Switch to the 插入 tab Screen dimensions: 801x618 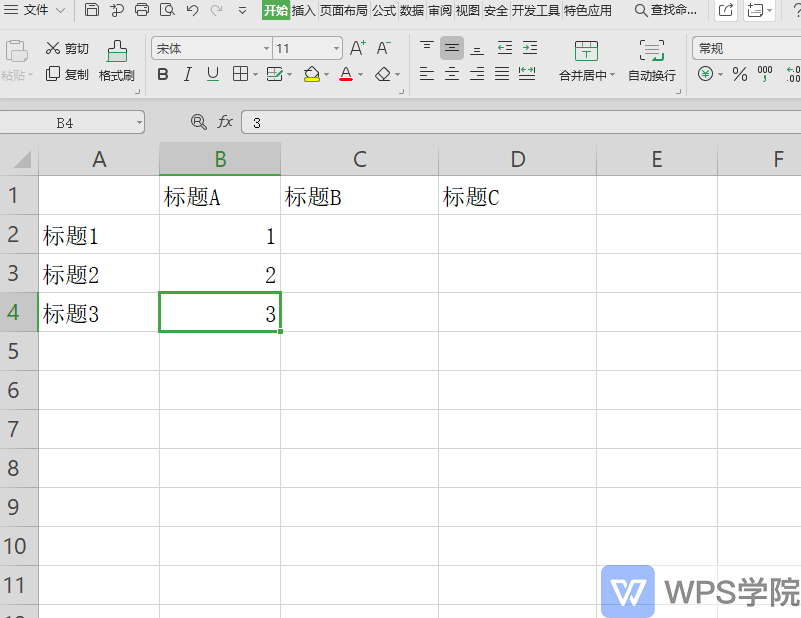[304, 10]
